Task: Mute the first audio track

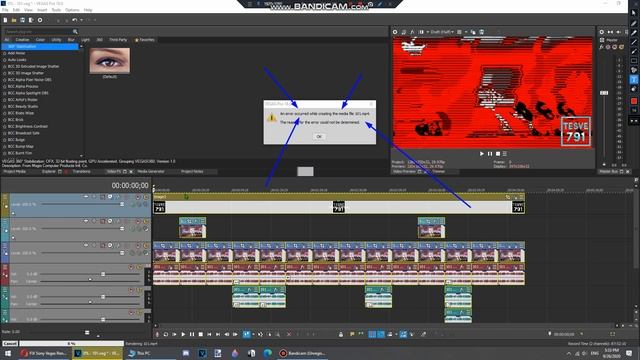Action: 131,267
